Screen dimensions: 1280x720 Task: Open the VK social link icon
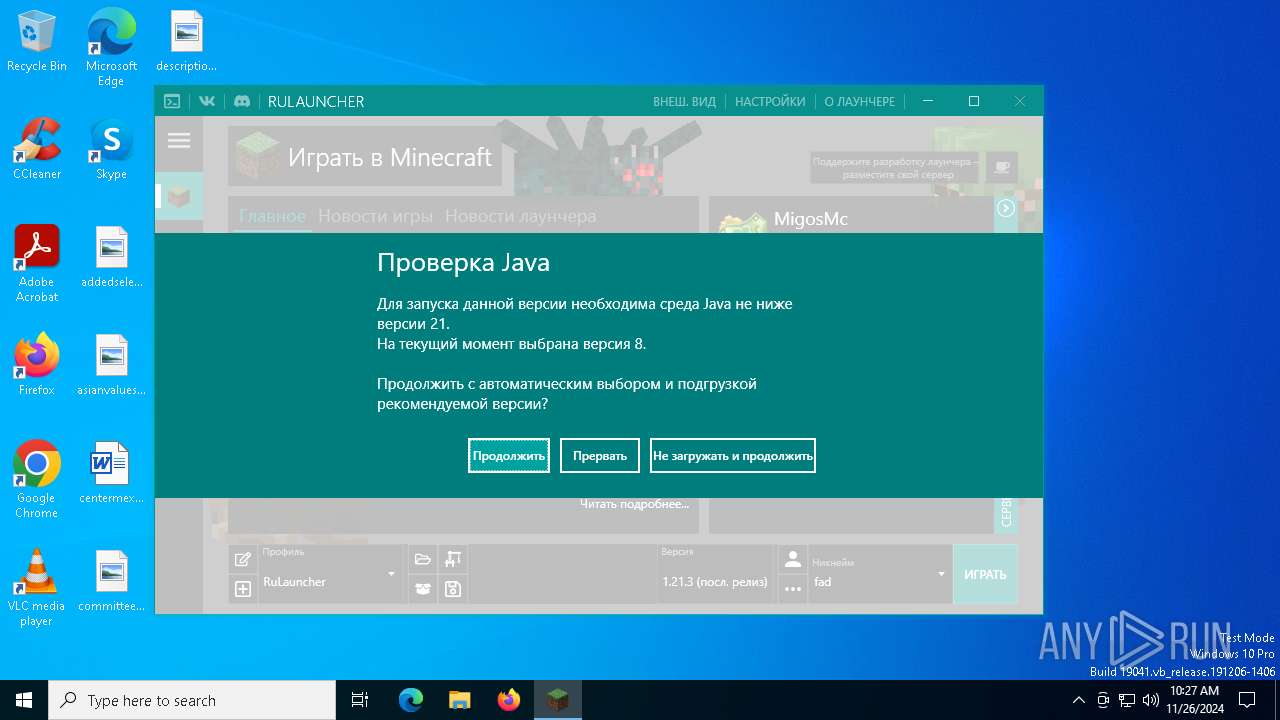(207, 101)
